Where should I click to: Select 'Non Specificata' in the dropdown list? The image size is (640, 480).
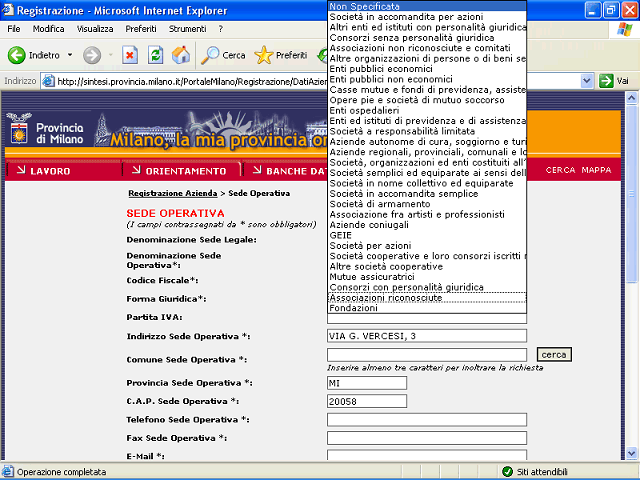(427, 6)
